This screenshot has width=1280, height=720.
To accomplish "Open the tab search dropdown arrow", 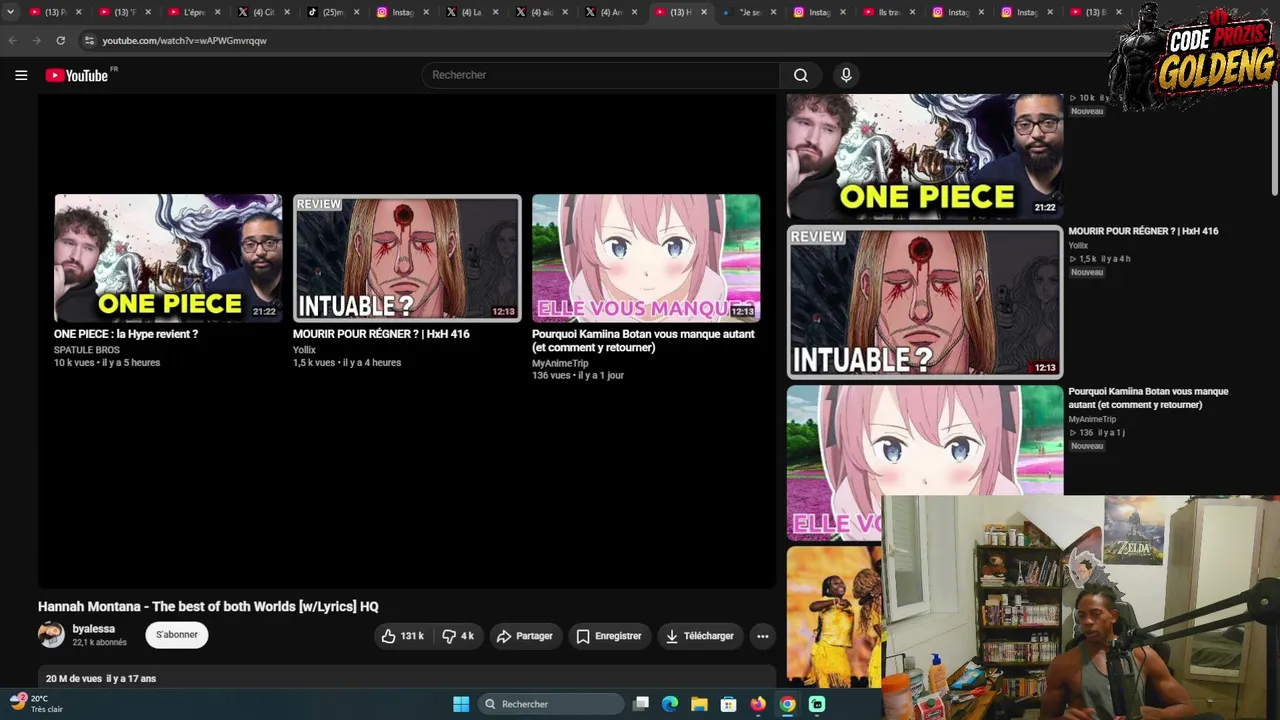I will [10, 12].
